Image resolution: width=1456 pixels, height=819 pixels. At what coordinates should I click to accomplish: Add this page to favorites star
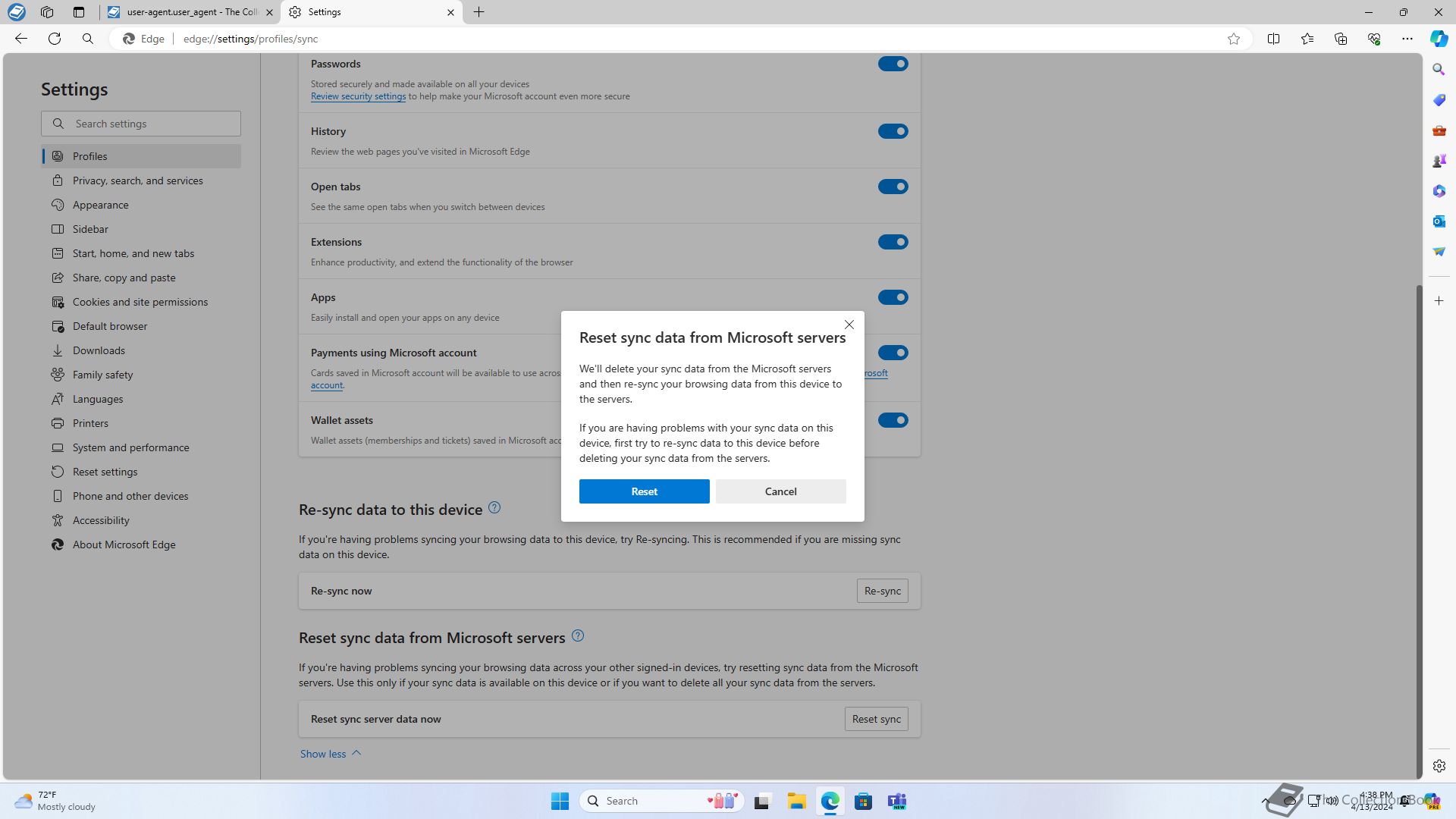coord(1234,39)
